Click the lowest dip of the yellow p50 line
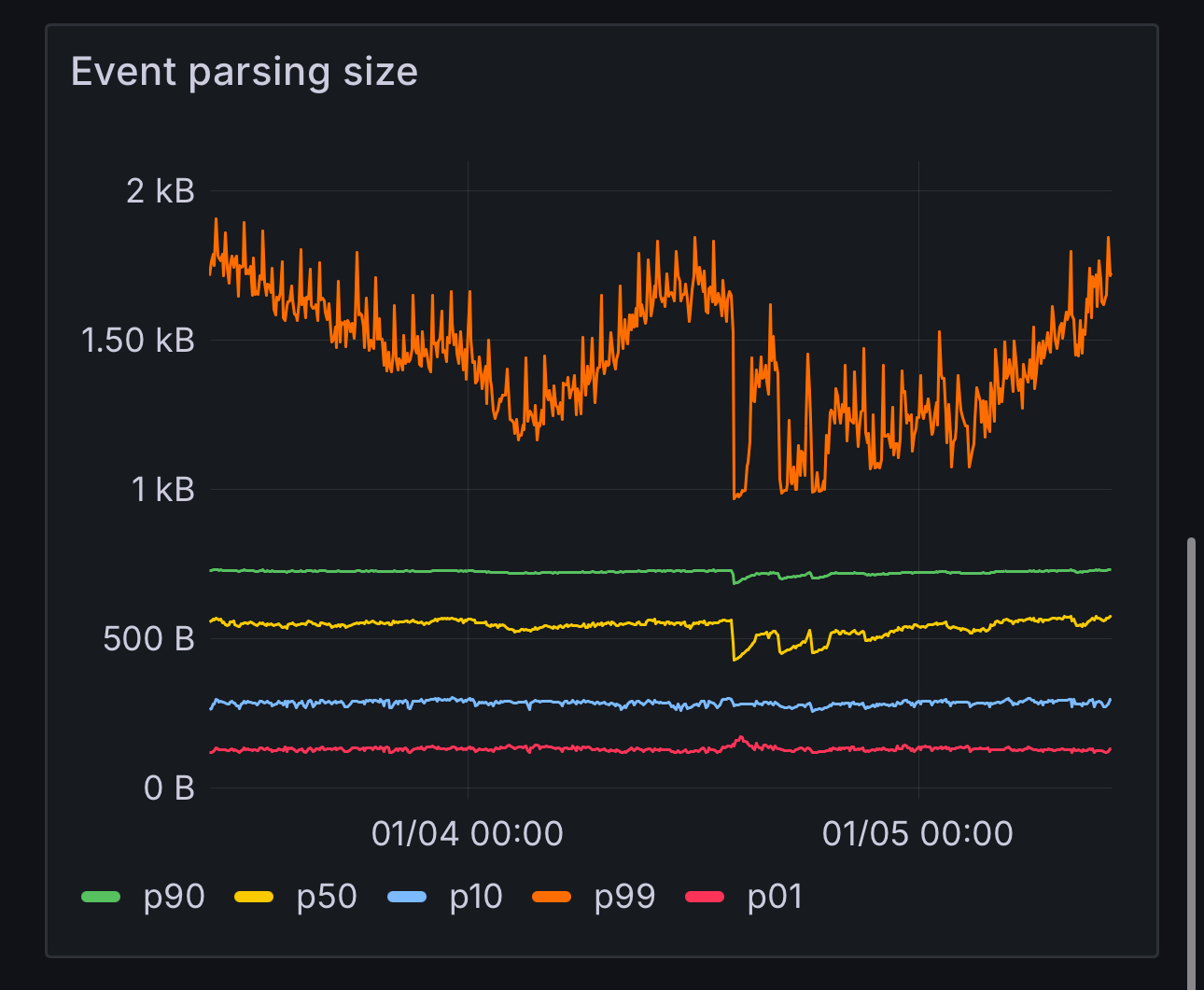 pos(735,660)
